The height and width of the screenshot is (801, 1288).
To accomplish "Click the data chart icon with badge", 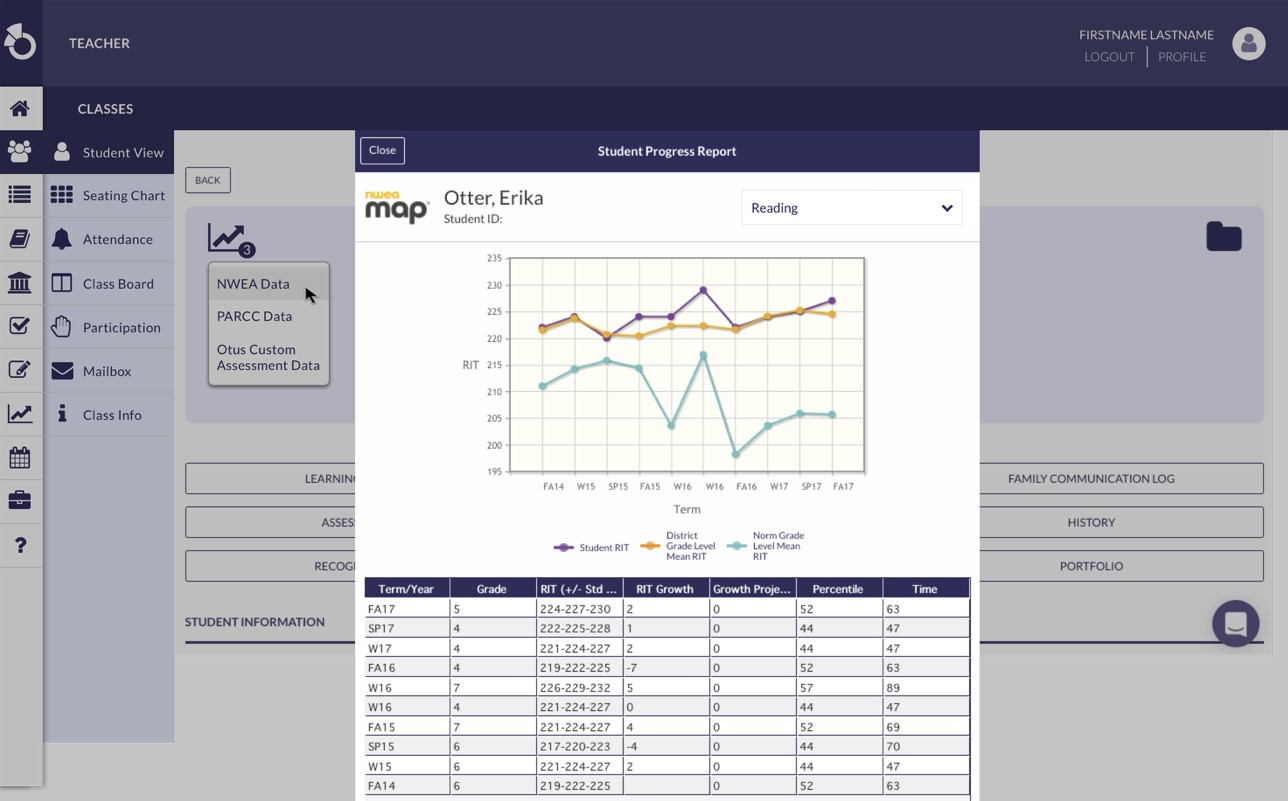I will 231,239.
